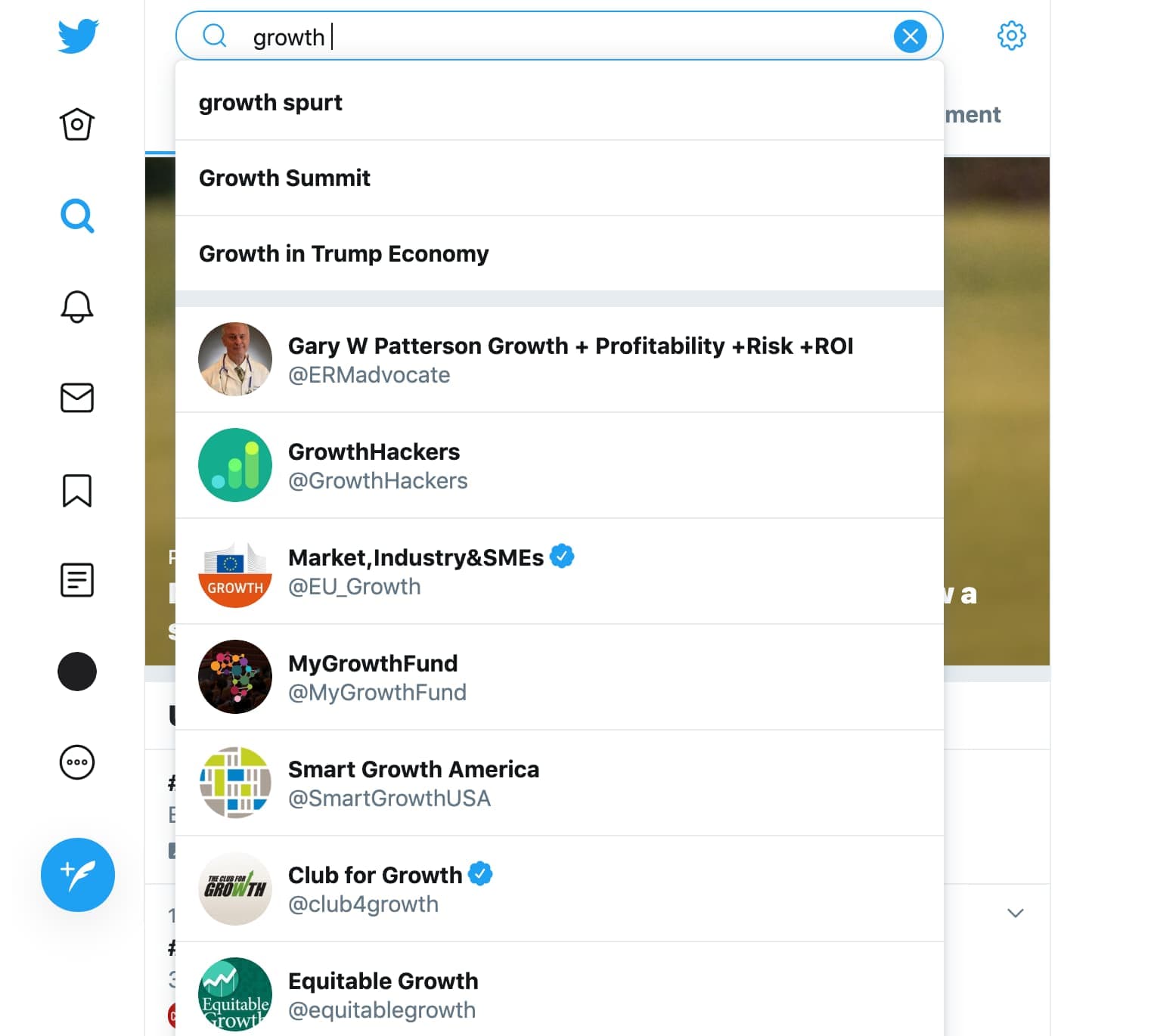This screenshot has width=1151, height=1036.
Task: Click the Twitter bird logo
Action: click(76, 35)
